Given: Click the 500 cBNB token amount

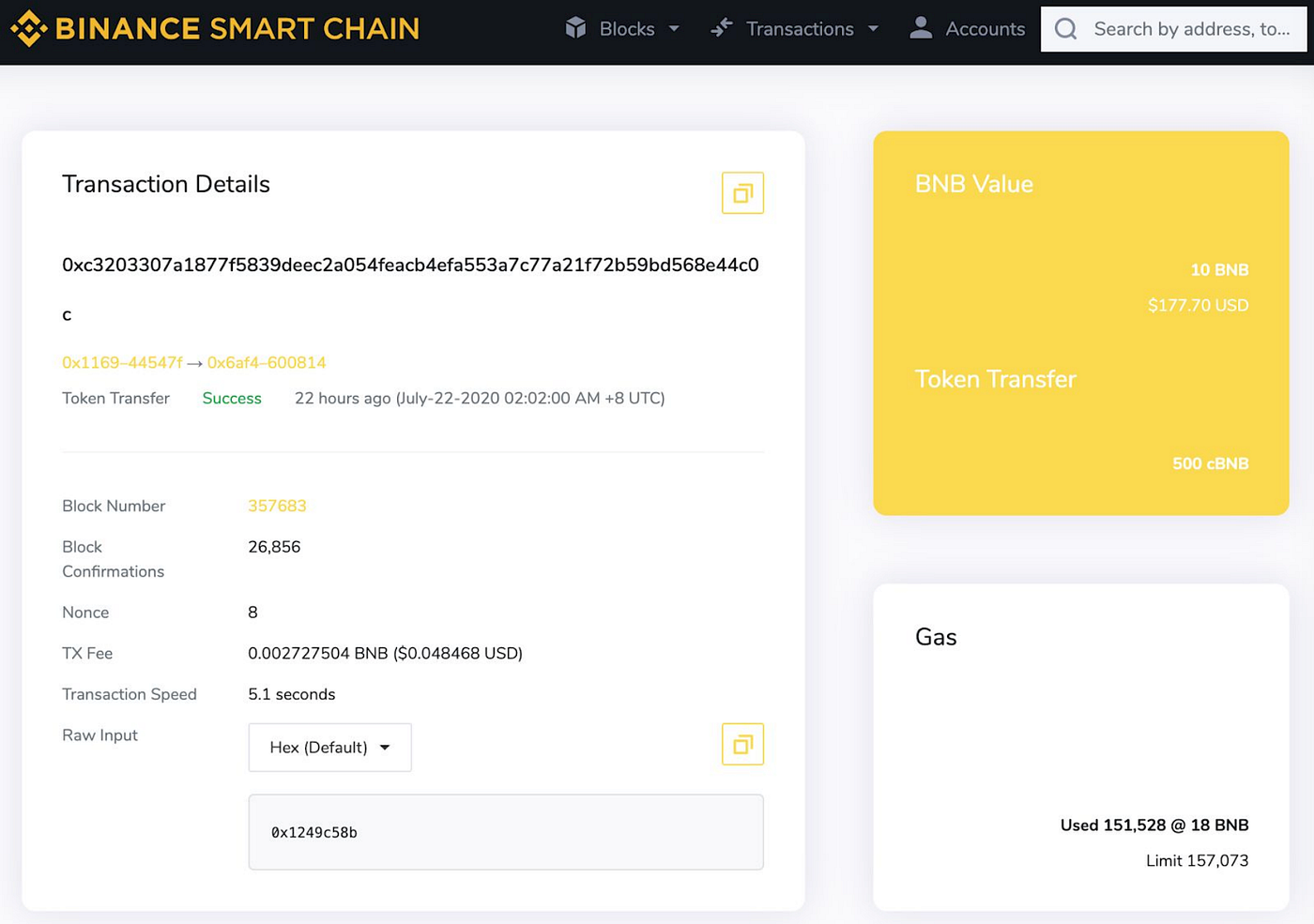Looking at the screenshot, I should tap(1210, 463).
